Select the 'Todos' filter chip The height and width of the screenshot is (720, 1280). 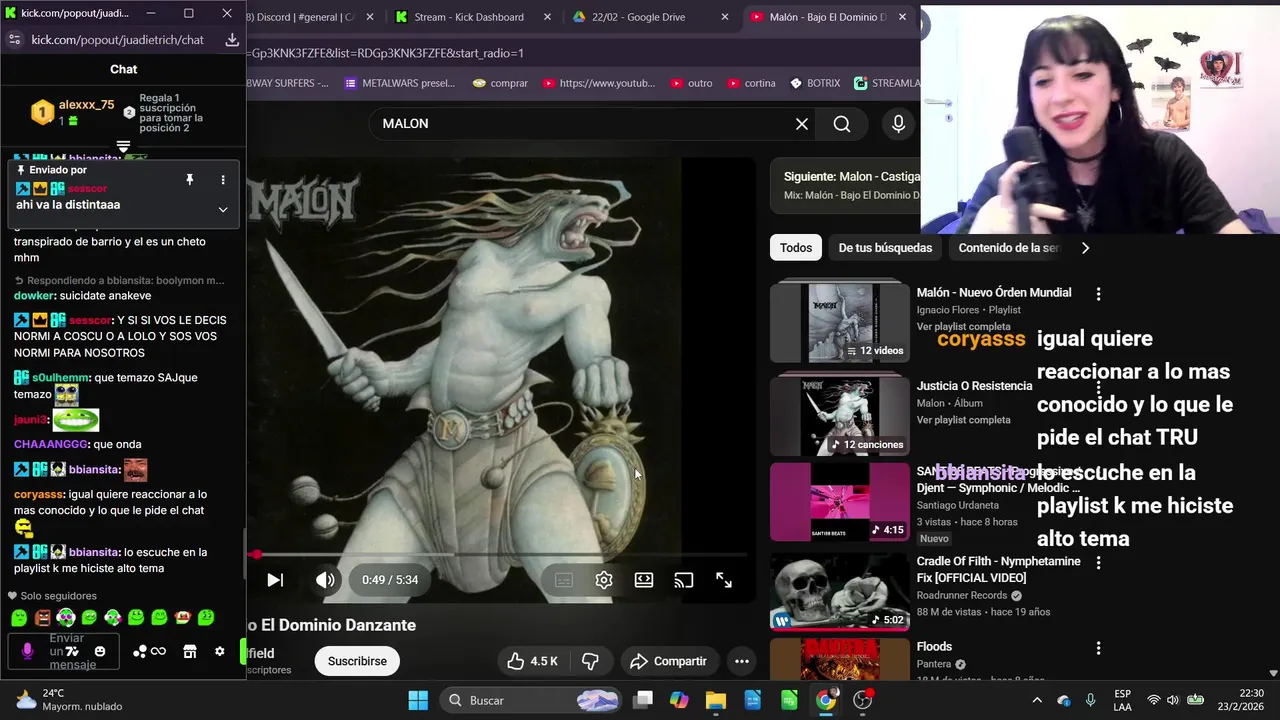[x=796, y=248]
